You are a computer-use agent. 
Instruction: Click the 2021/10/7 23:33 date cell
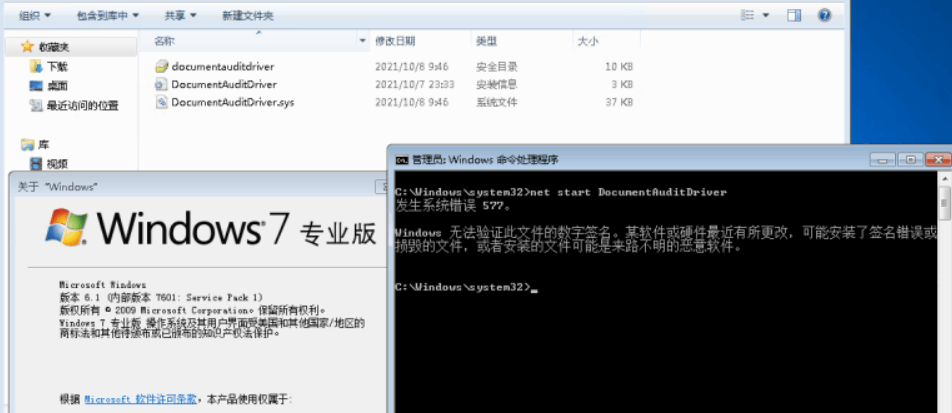(415, 84)
